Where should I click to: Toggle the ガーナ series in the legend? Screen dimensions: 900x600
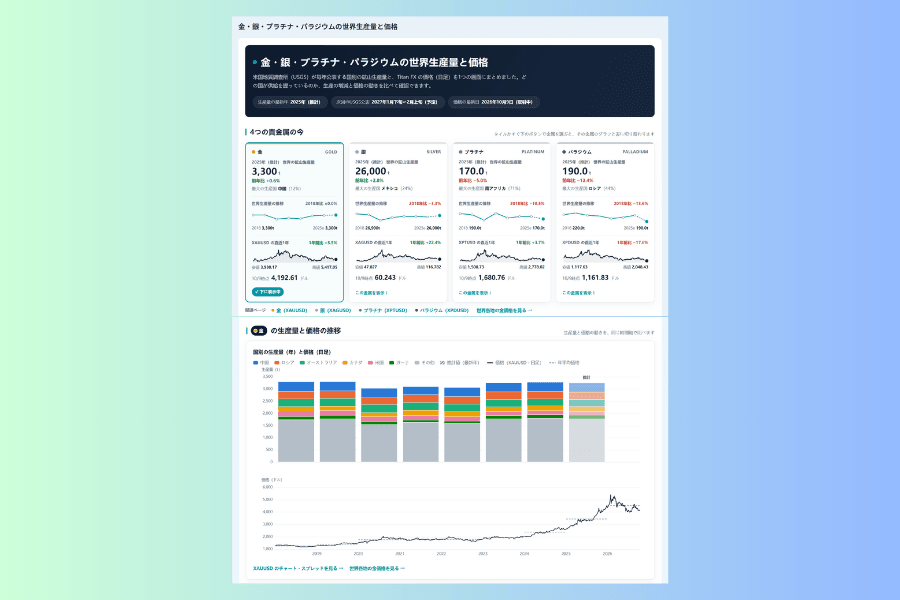coord(399,363)
